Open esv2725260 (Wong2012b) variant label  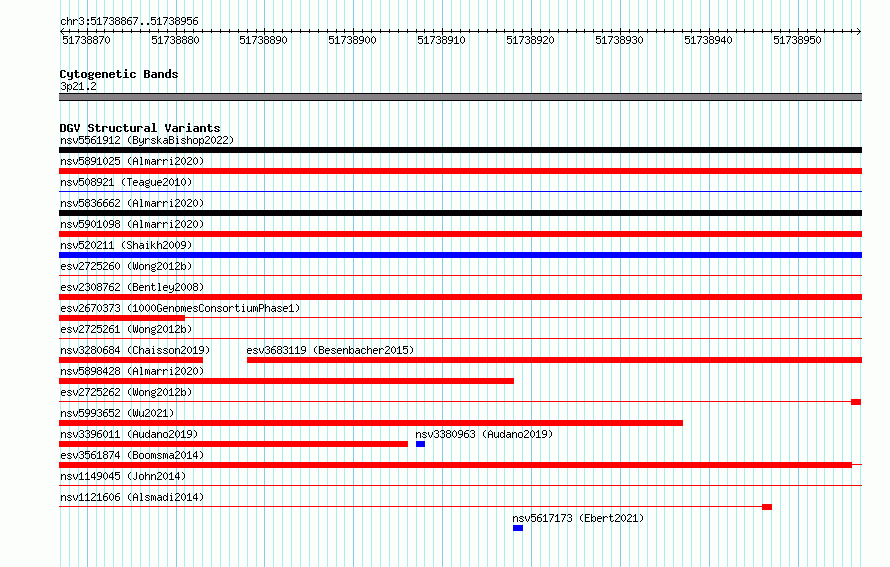126,266
